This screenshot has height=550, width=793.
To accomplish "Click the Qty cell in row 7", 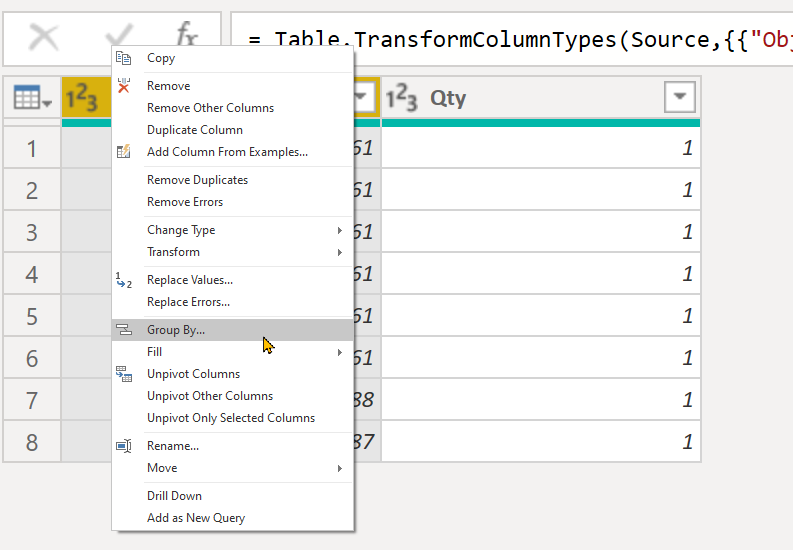I will pyautogui.click(x=541, y=399).
